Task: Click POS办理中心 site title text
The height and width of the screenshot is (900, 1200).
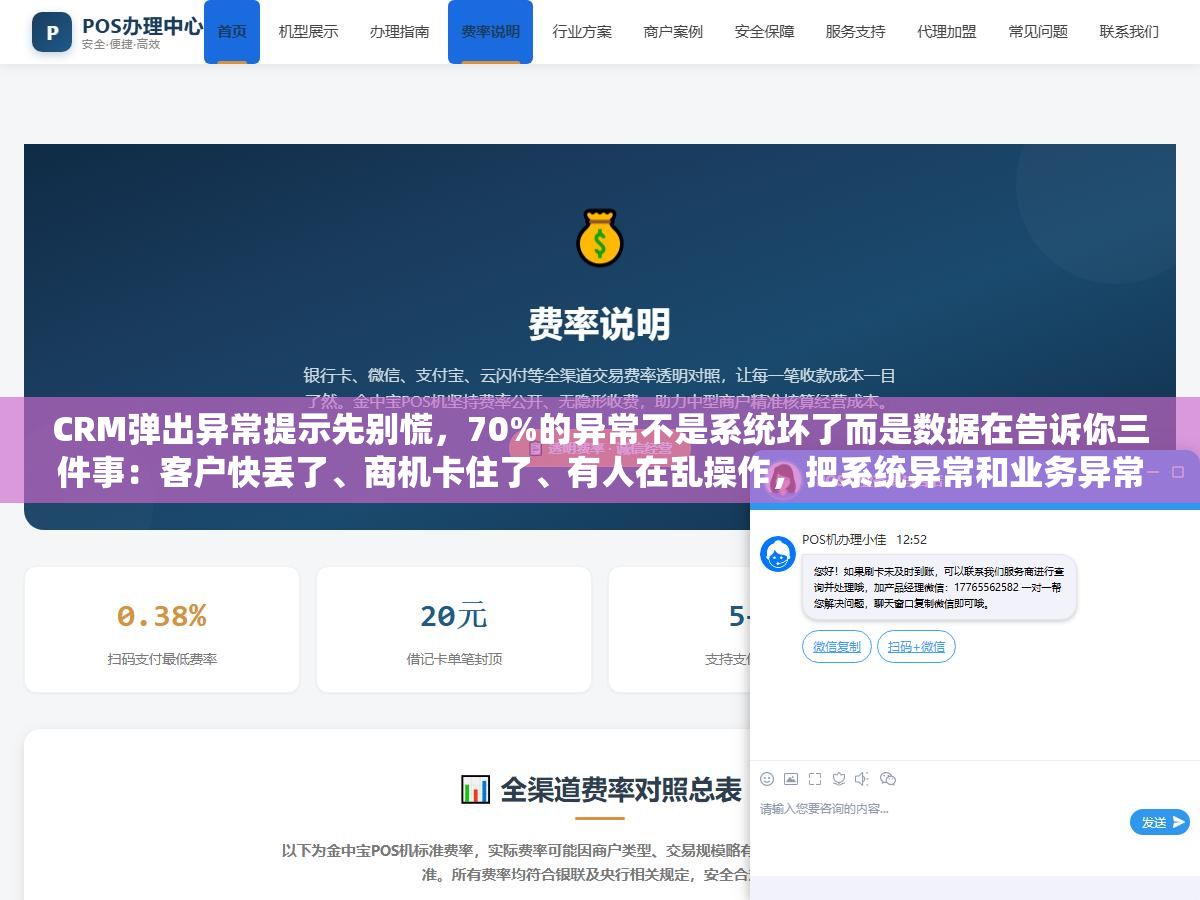Action: coord(142,25)
